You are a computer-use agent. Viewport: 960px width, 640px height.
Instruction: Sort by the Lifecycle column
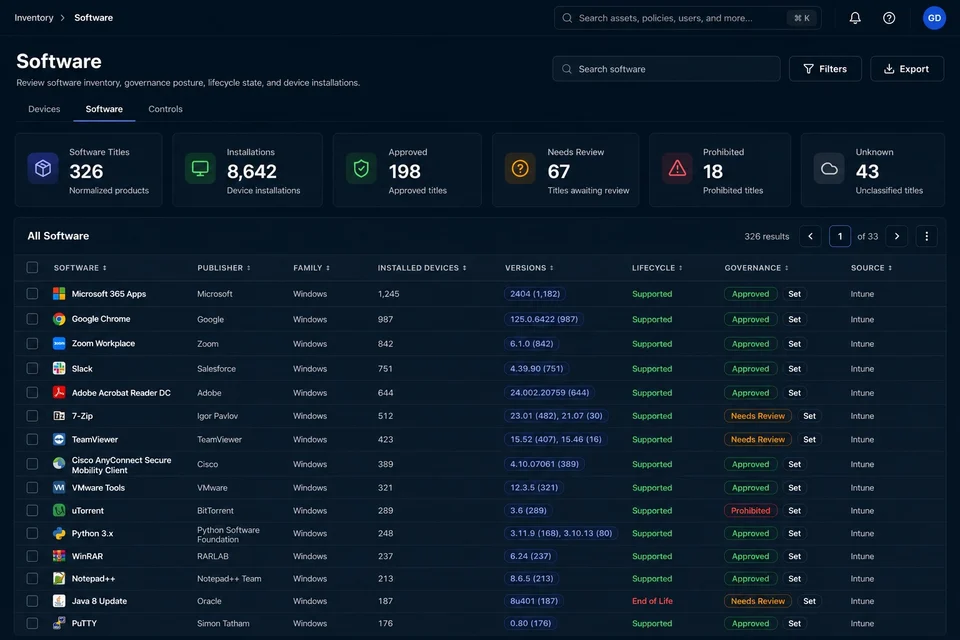(657, 268)
